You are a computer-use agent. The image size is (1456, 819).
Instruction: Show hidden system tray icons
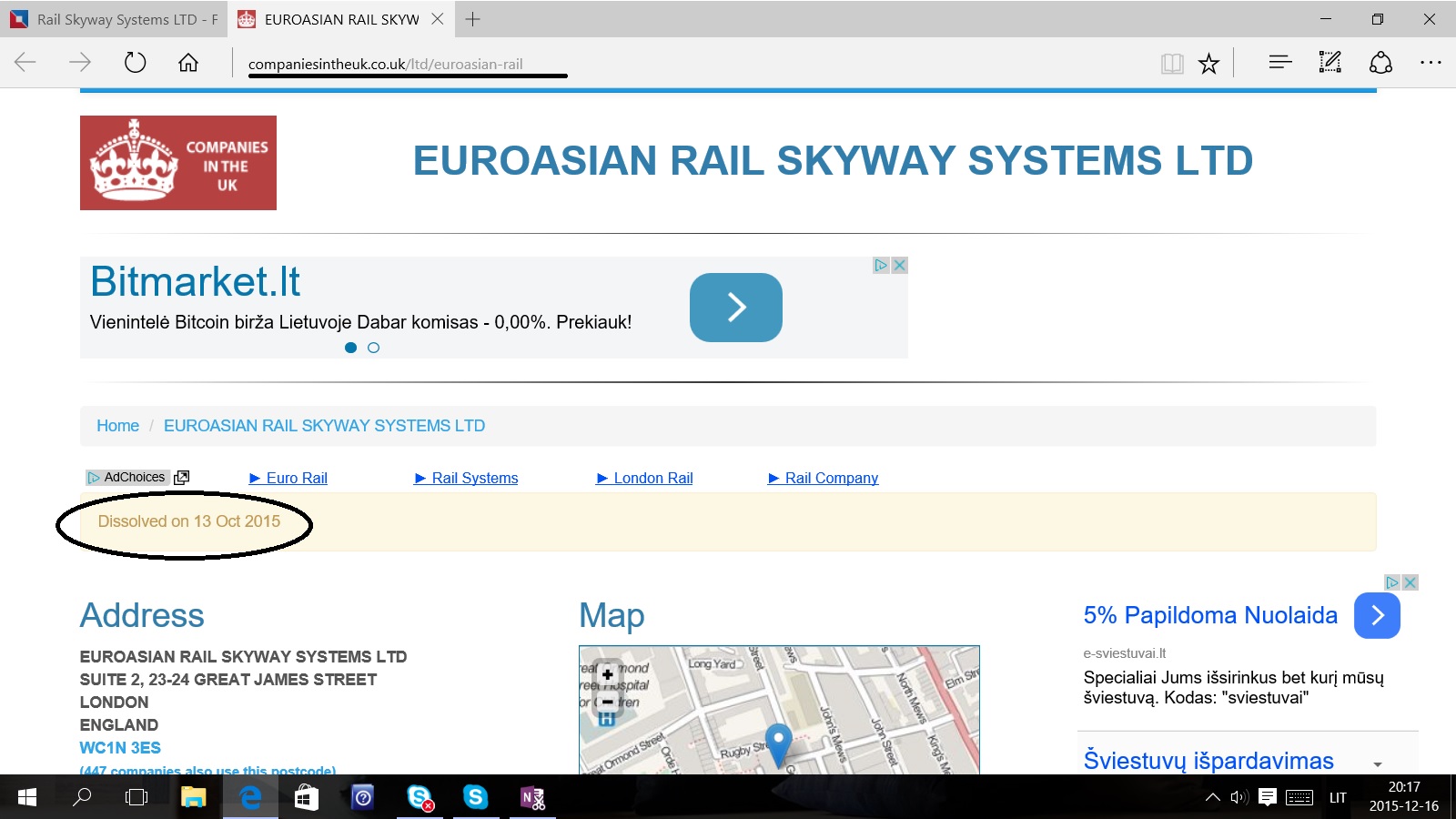1212,798
